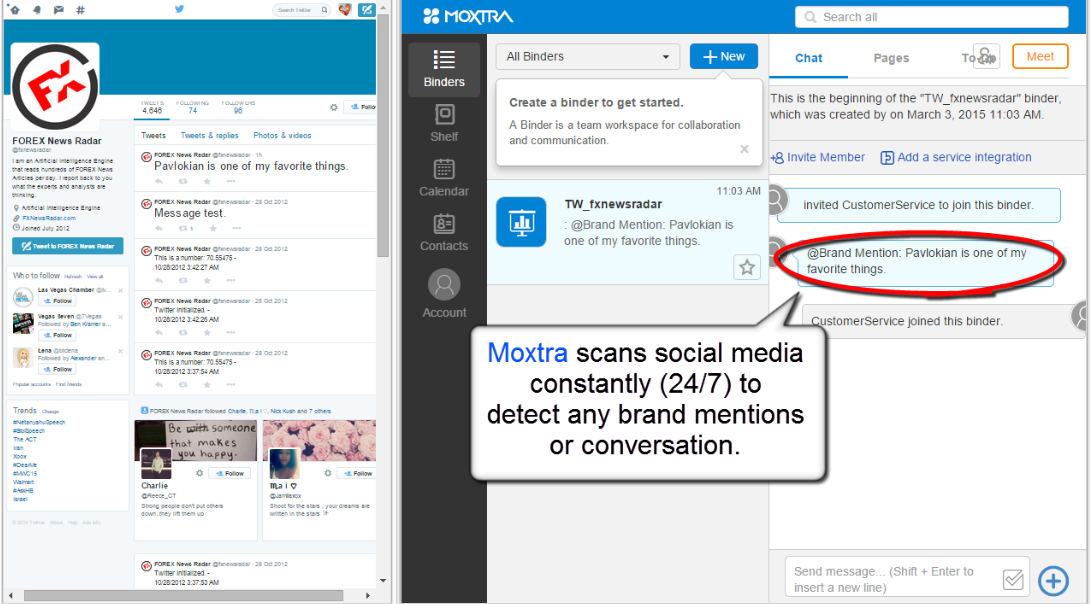The height and width of the screenshot is (604, 1090).
Task: Click the #NetanyahuSpeech trend
Action: 39,422
